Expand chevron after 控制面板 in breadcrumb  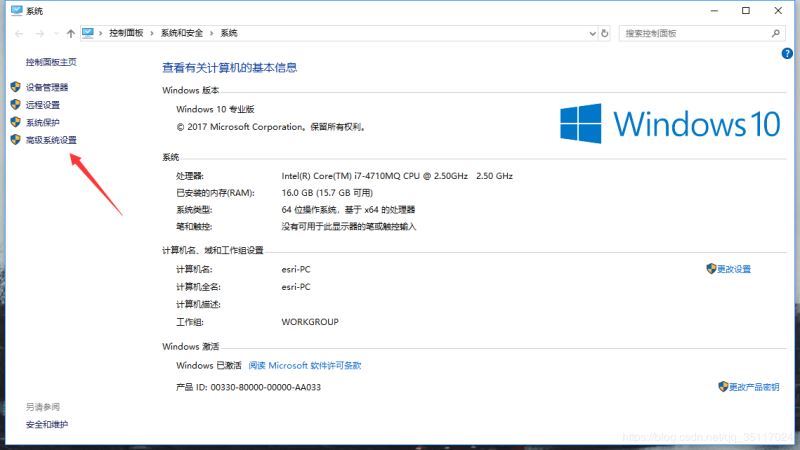(152, 33)
